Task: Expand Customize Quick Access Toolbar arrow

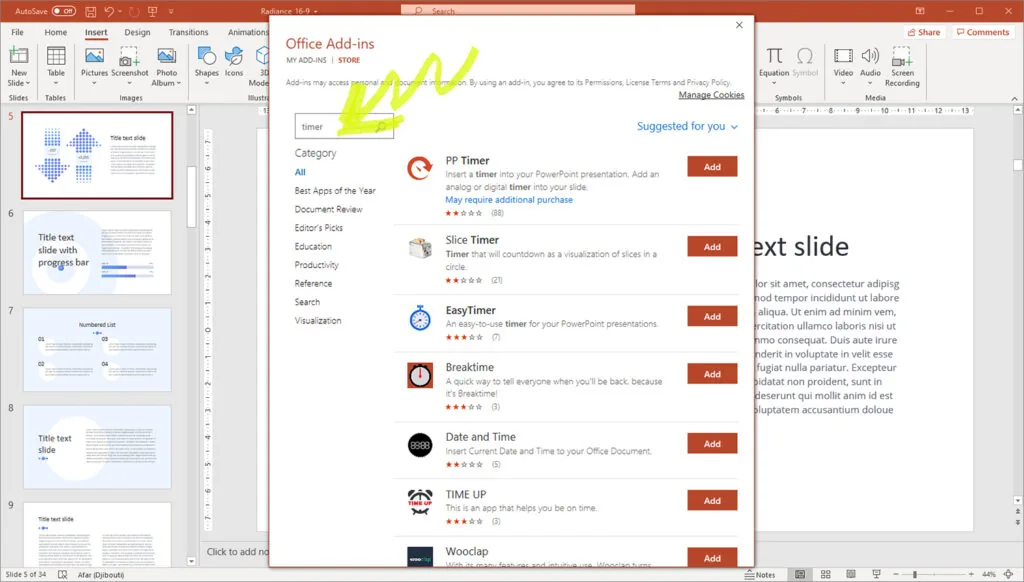Action: [x=171, y=11]
